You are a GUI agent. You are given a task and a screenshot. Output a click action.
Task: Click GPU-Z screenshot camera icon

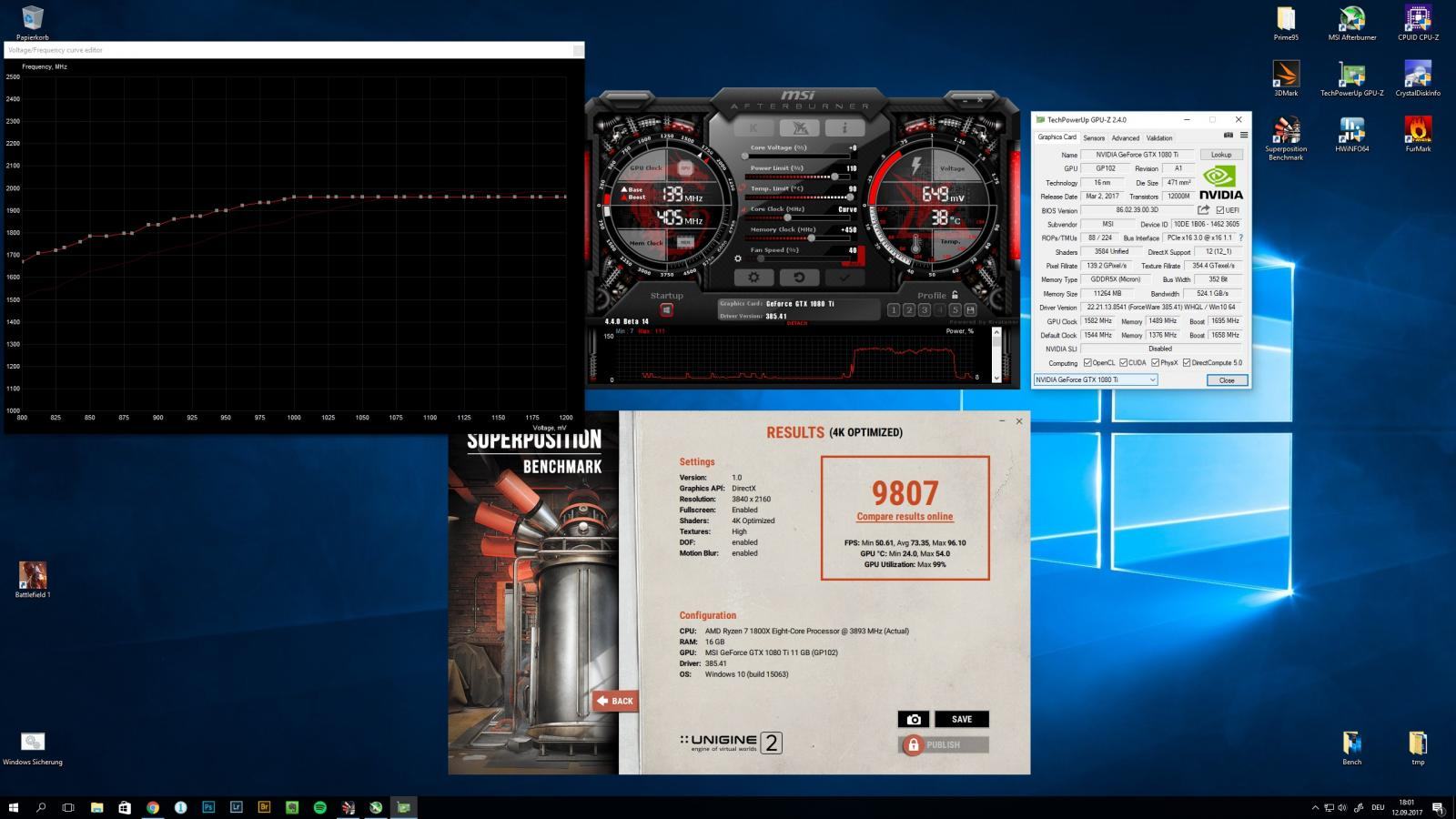(1228, 136)
